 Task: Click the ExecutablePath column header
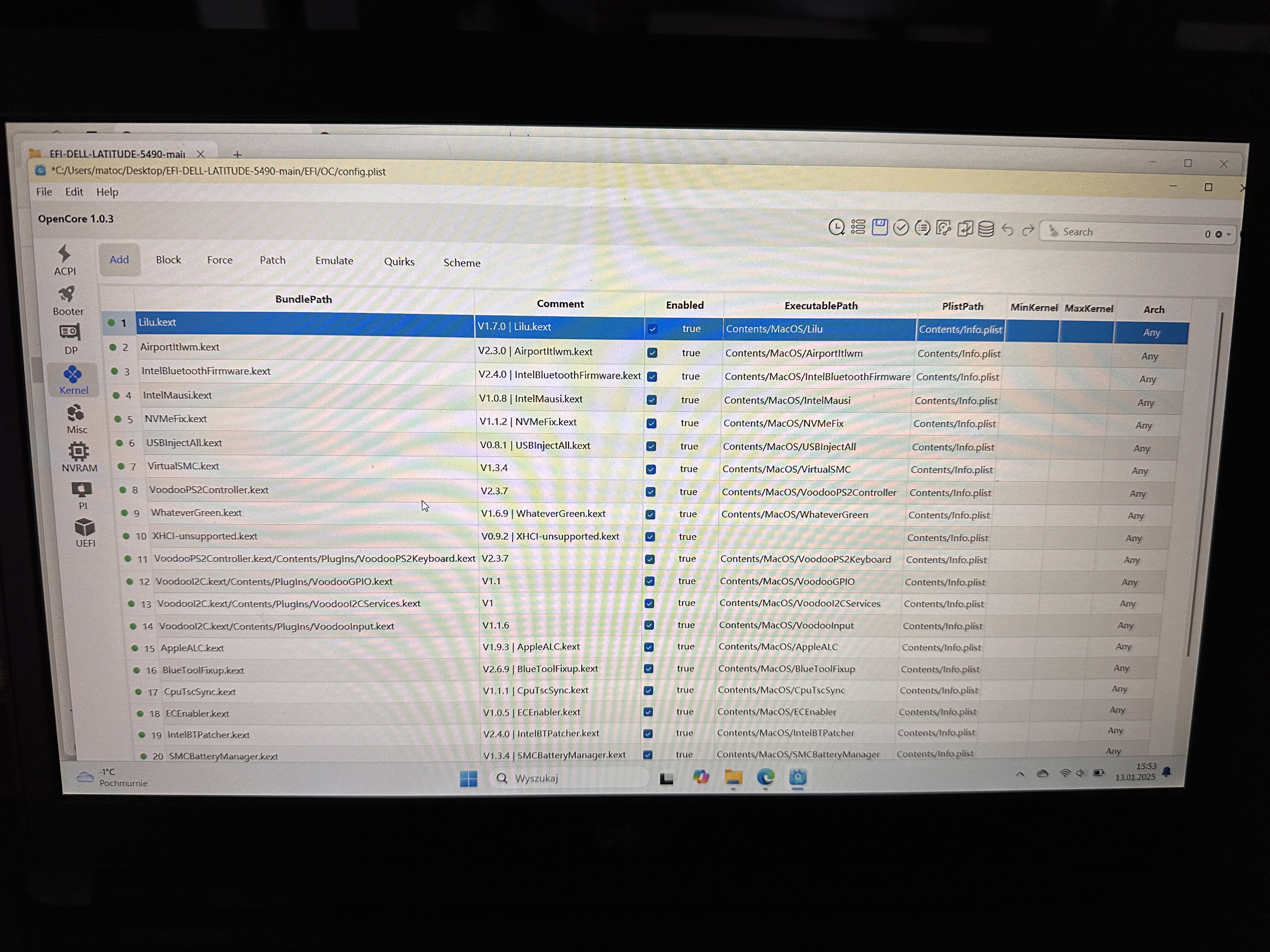821,306
